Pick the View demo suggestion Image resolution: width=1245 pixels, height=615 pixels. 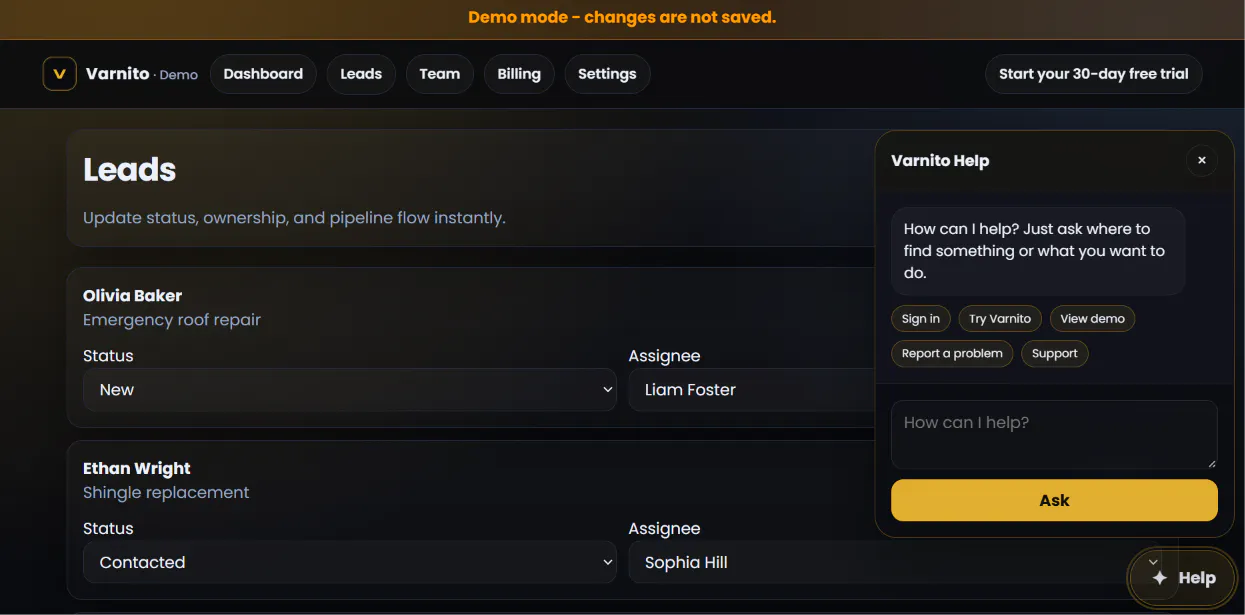coord(1092,319)
